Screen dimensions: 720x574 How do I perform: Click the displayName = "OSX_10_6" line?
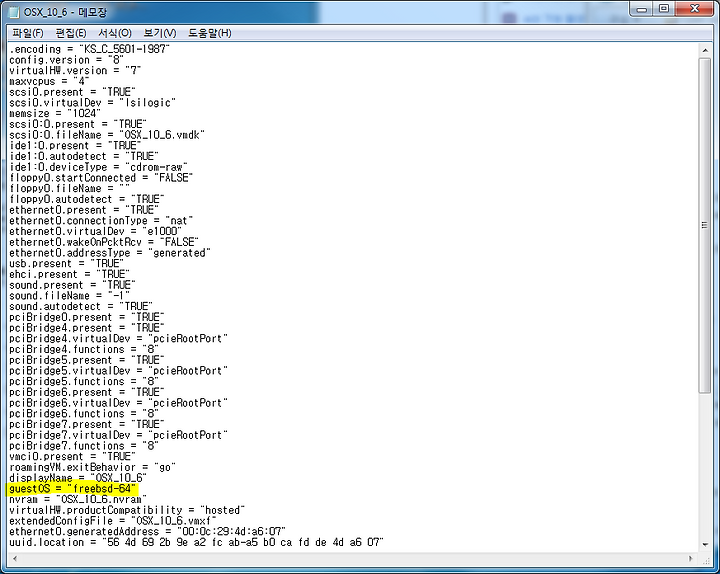tap(78, 478)
